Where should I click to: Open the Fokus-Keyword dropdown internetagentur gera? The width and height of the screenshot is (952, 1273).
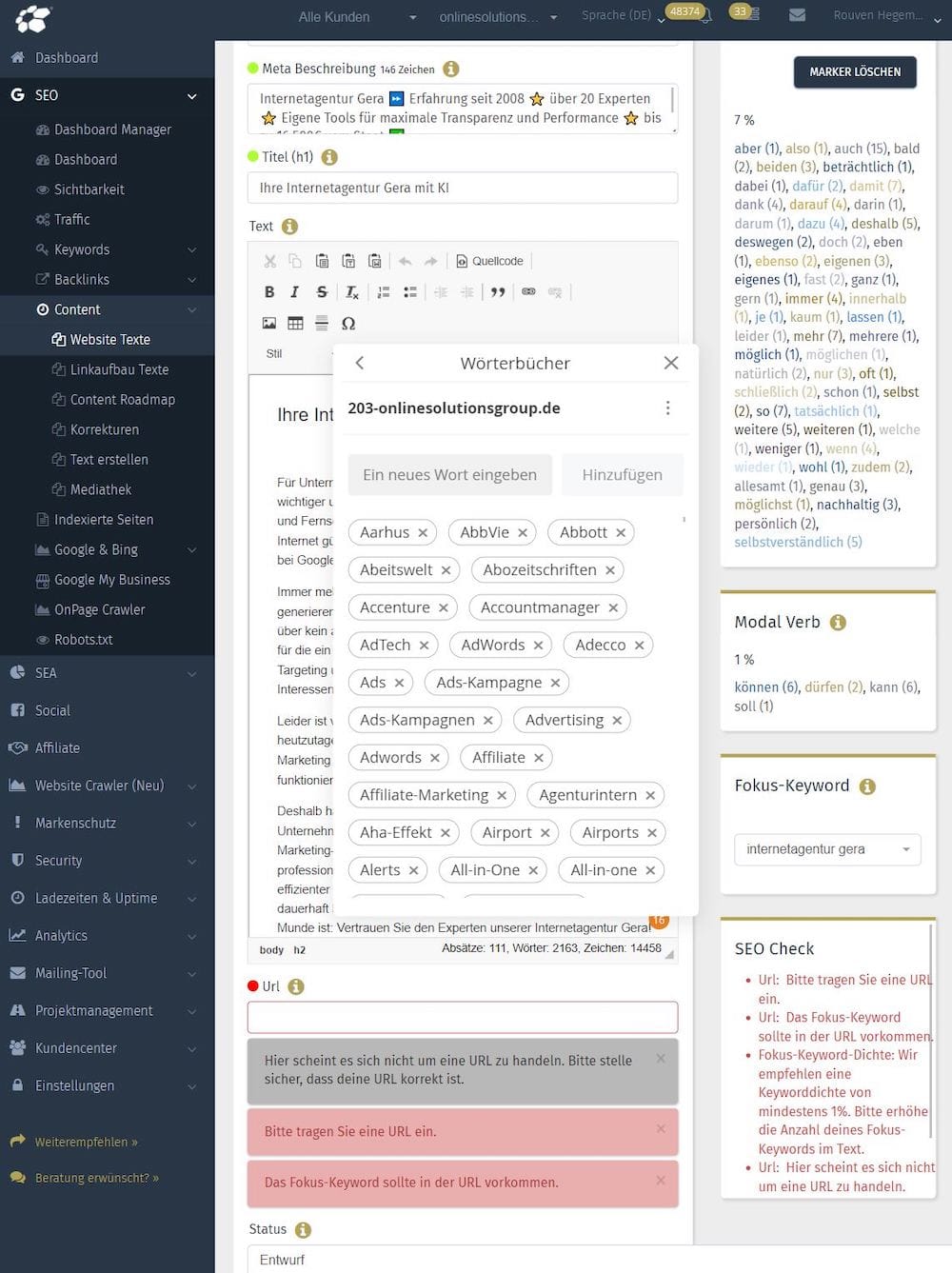827,849
